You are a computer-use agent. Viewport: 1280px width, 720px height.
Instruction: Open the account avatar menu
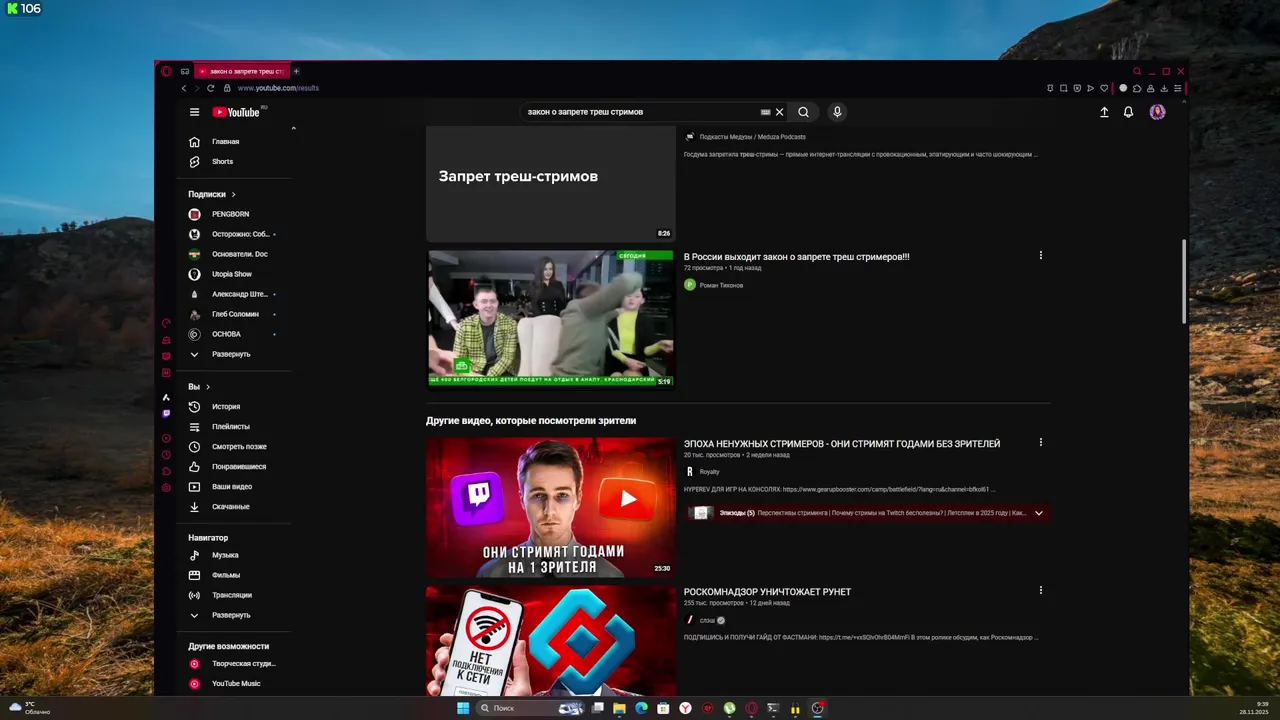[x=1157, y=112]
